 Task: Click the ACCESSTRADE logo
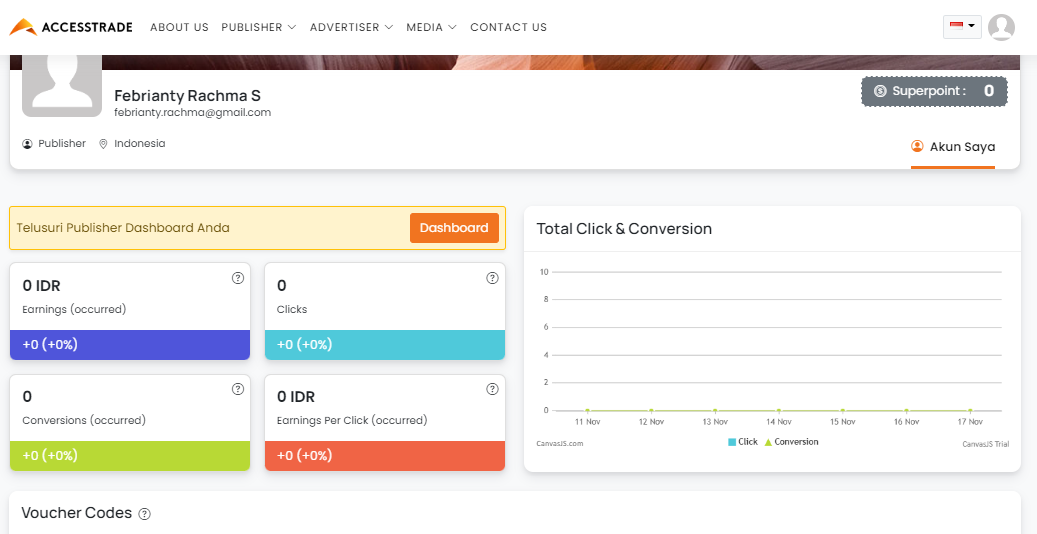point(71,27)
